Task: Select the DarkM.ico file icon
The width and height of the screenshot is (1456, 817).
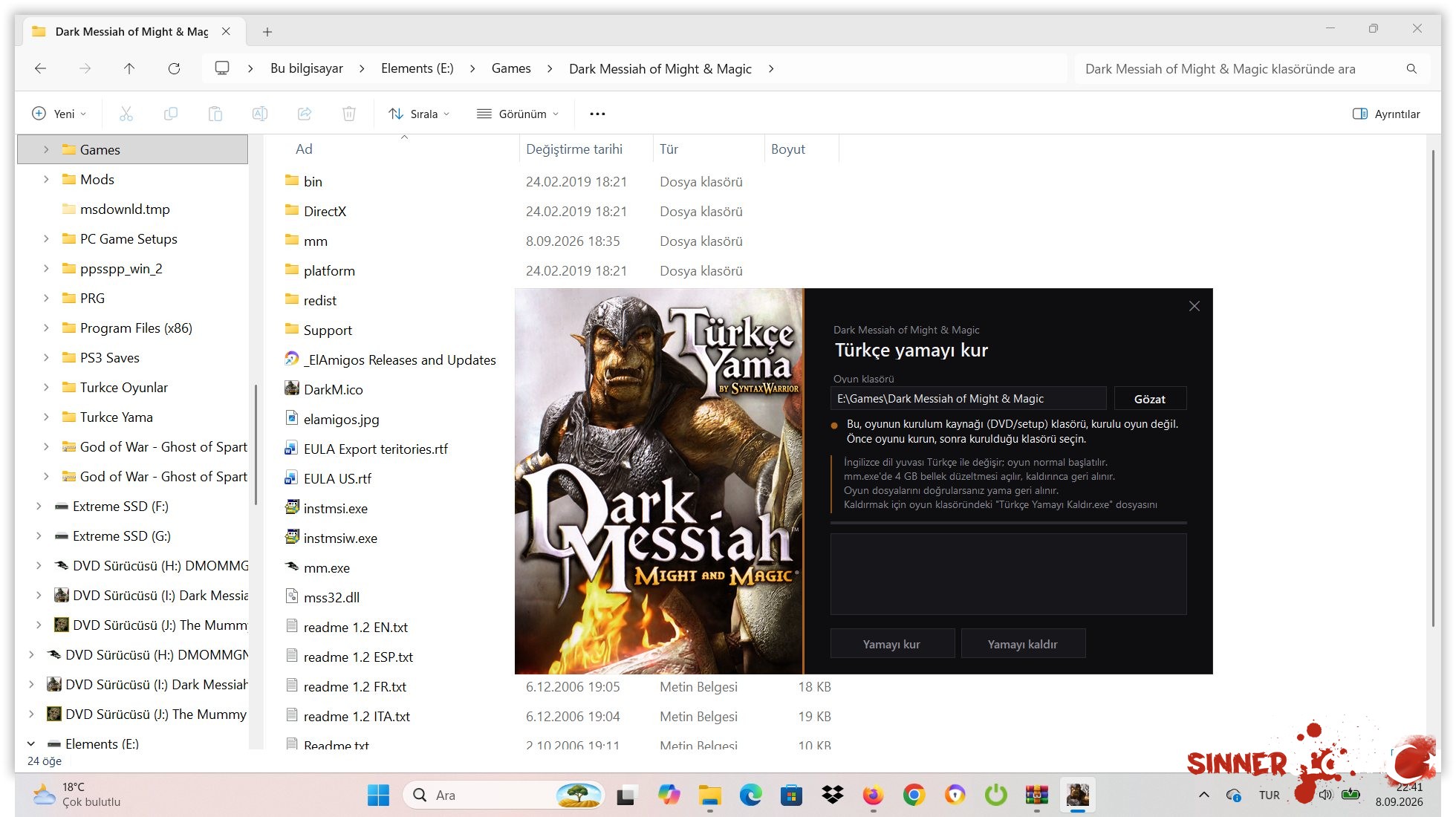Action: (x=292, y=389)
